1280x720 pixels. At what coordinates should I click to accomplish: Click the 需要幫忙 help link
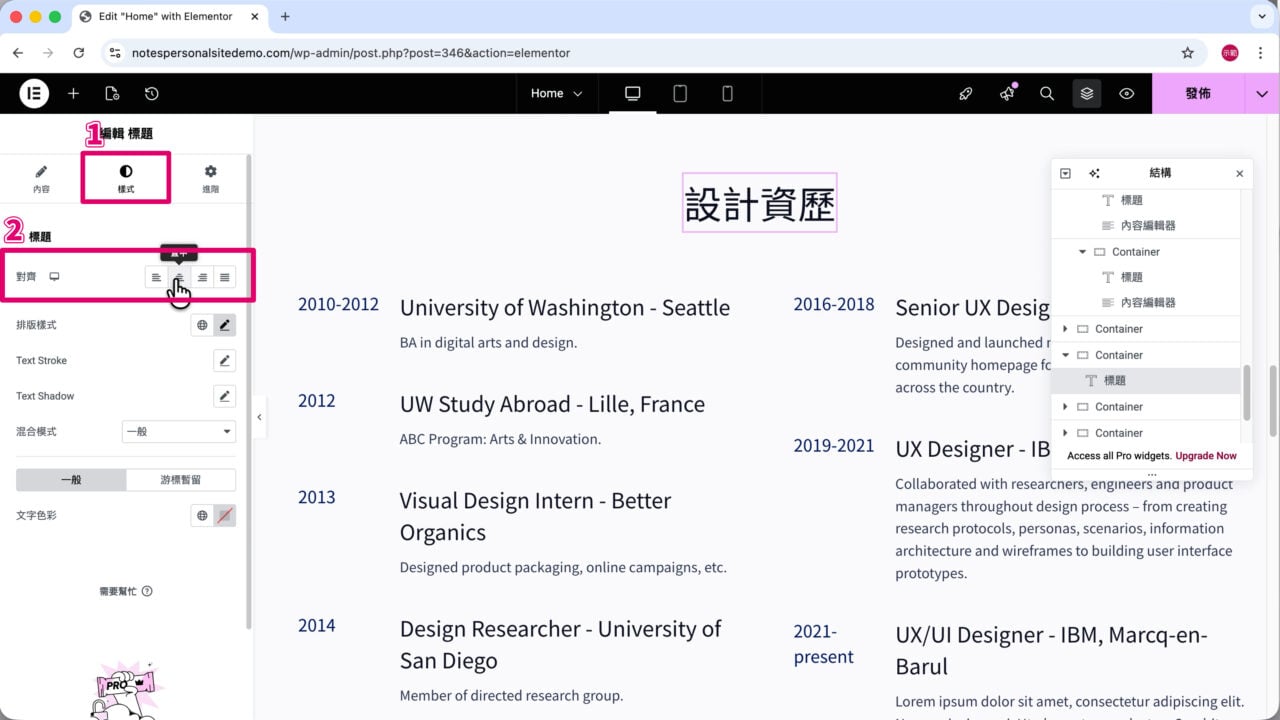(x=126, y=591)
